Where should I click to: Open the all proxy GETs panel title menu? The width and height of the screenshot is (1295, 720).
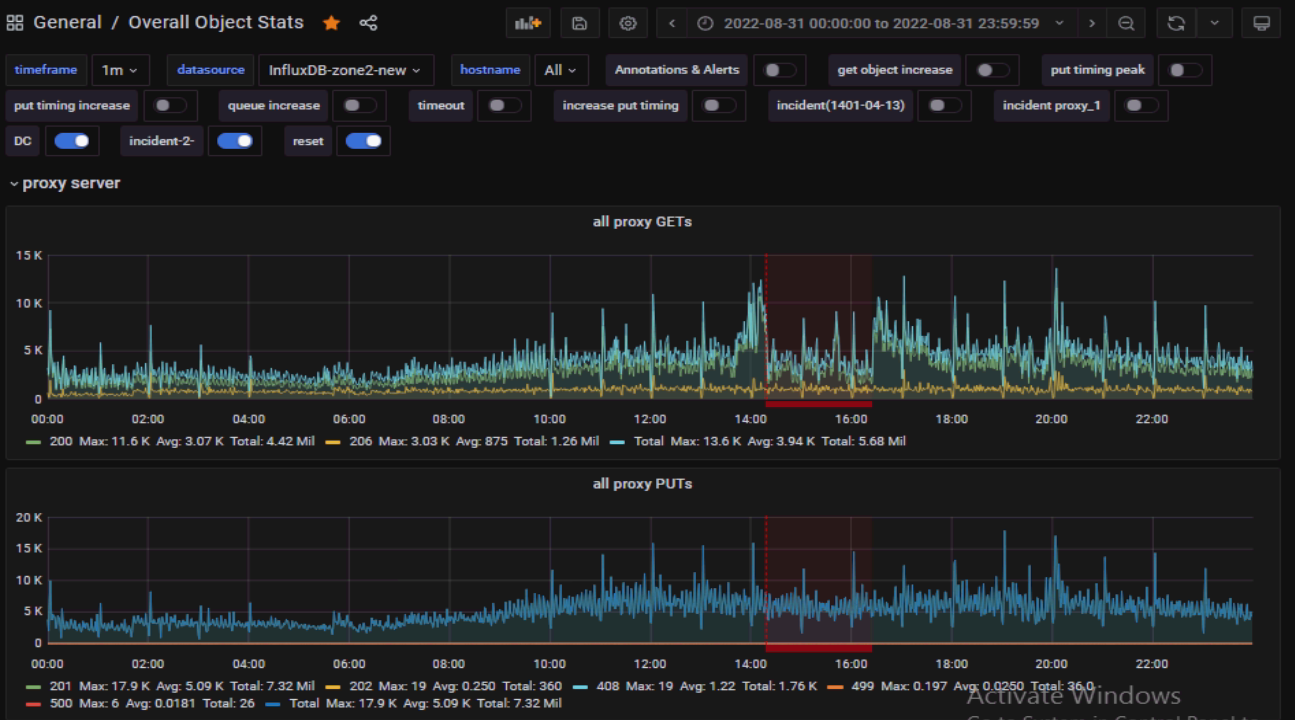pos(642,221)
